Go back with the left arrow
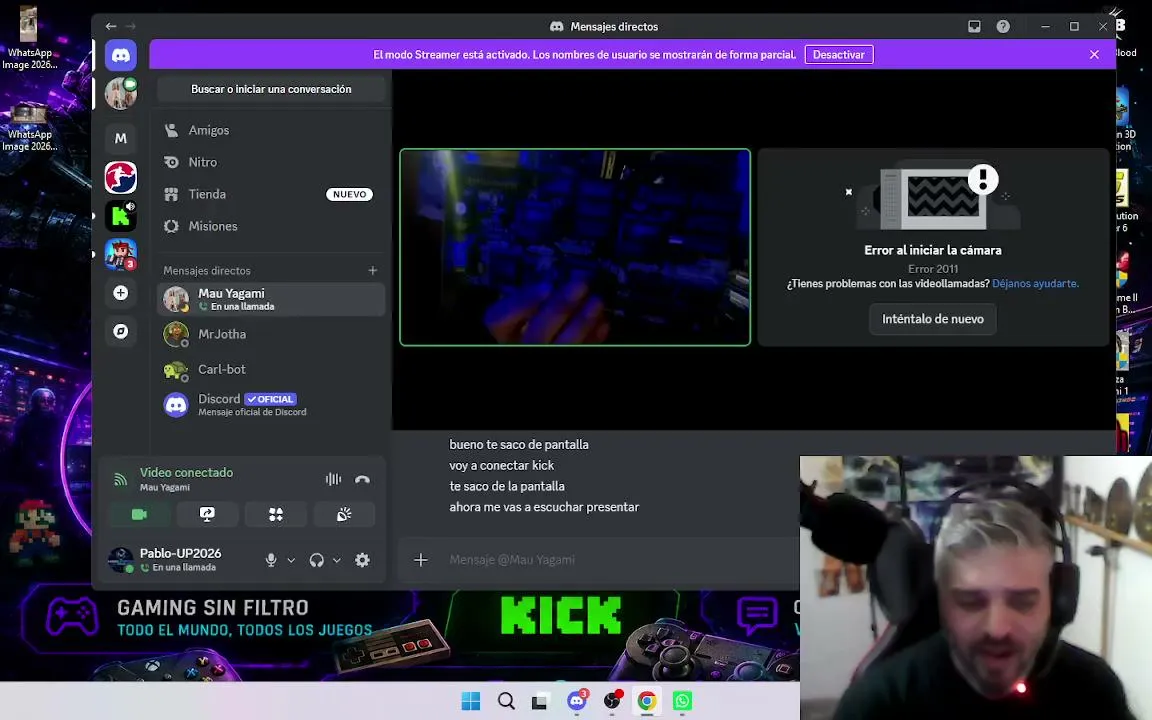This screenshot has height=720, width=1152. click(111, 26)
